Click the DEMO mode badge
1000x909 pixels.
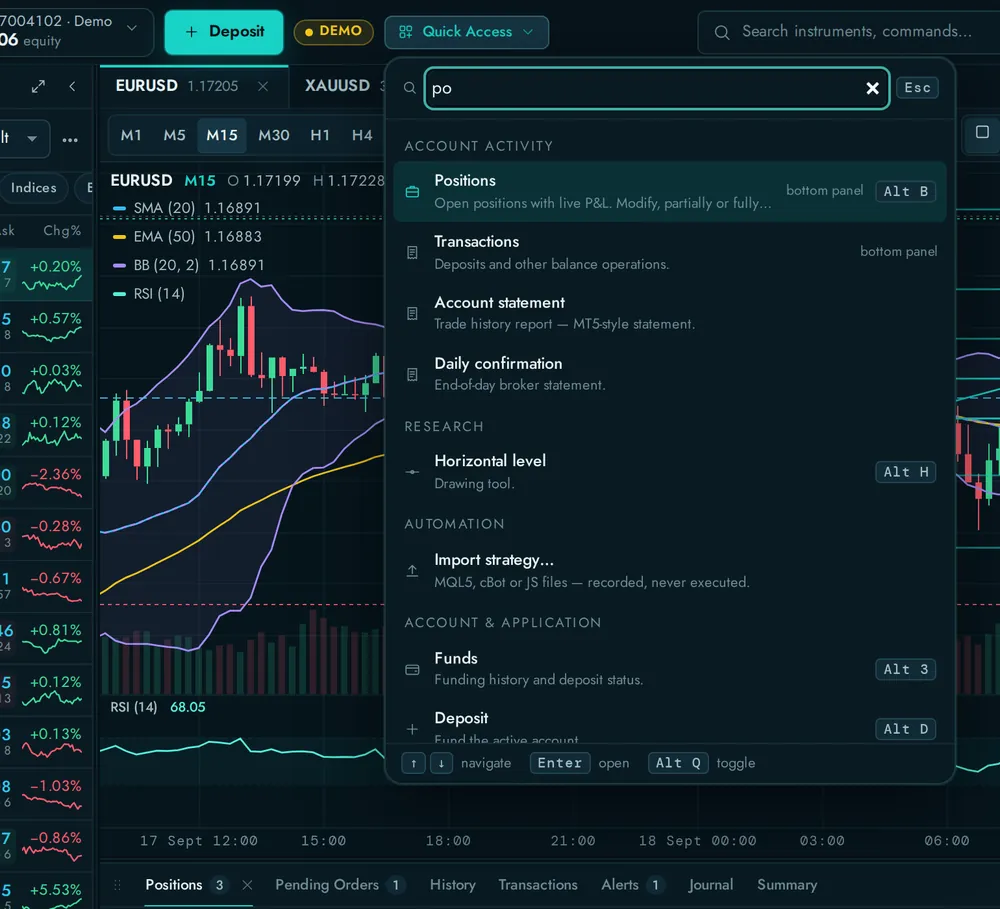pos(334,31)
